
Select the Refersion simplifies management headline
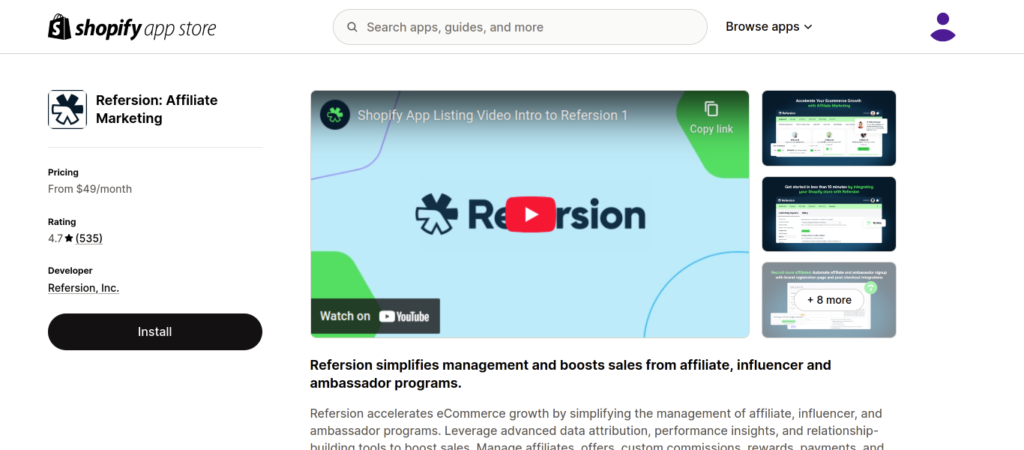[570, 374]
